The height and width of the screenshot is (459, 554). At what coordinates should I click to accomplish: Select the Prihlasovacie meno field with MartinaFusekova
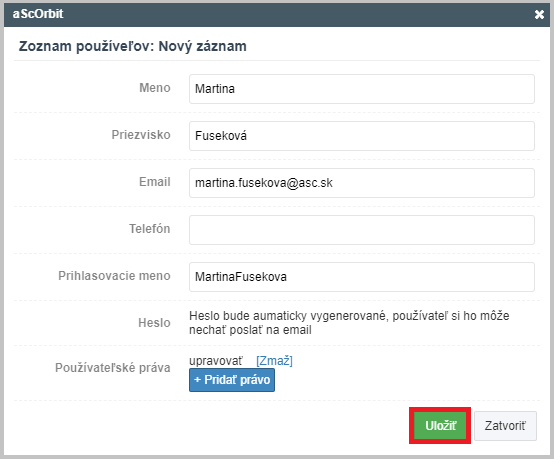[x=362, y=277]
